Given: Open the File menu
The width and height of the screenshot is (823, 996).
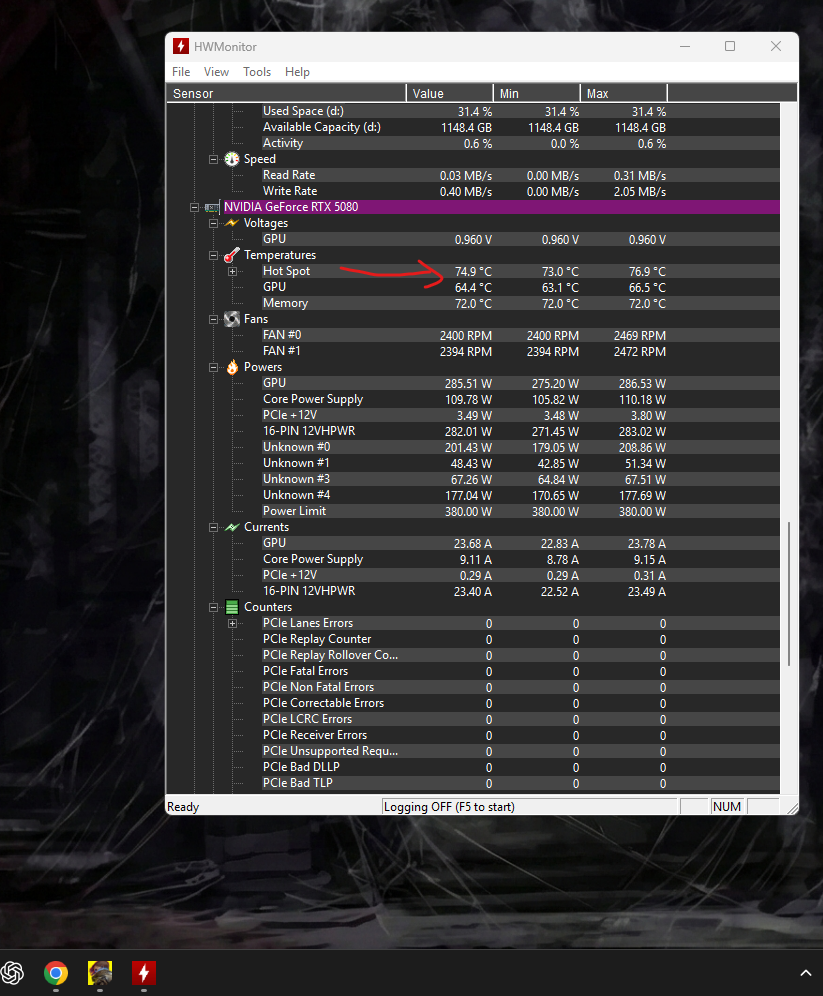Looking at the screenshot, I should tap(181, 72).
